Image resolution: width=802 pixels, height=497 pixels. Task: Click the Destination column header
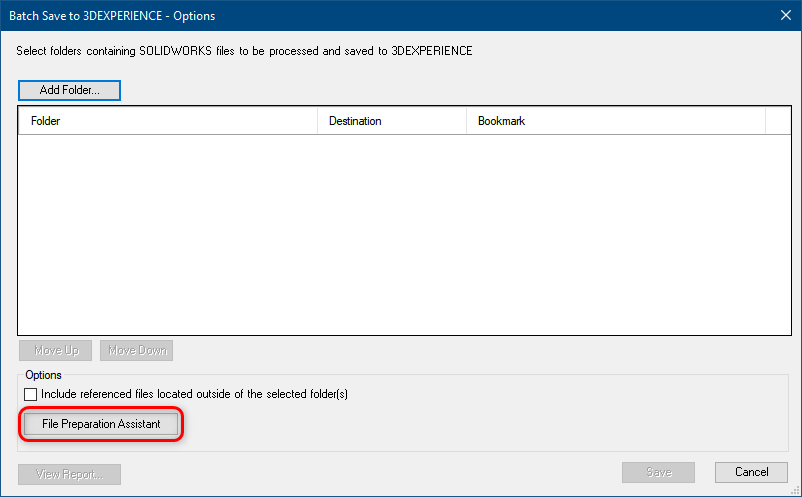[392, 121]
